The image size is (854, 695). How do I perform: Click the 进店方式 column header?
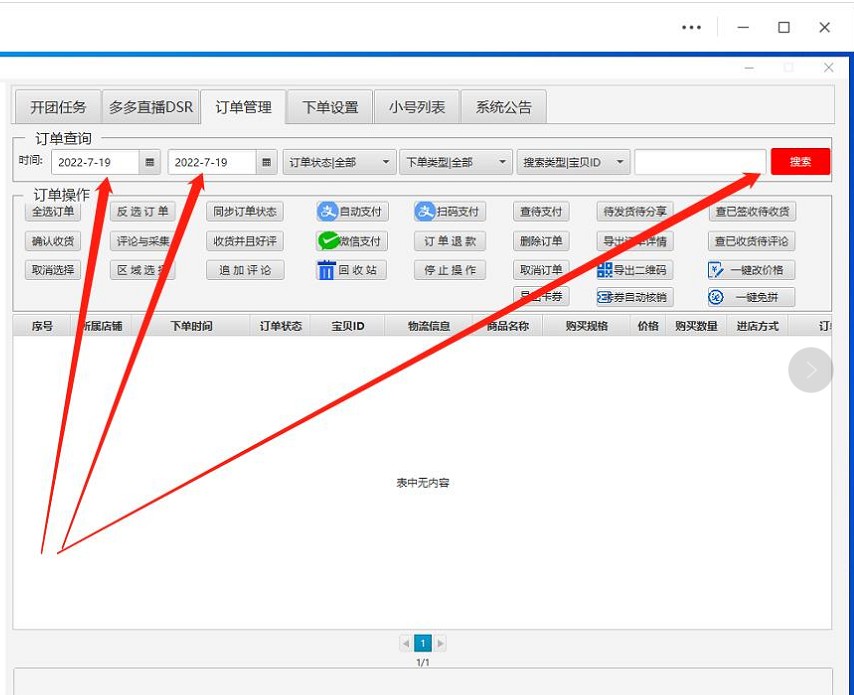pyautogui.click(x=757, y=326)
